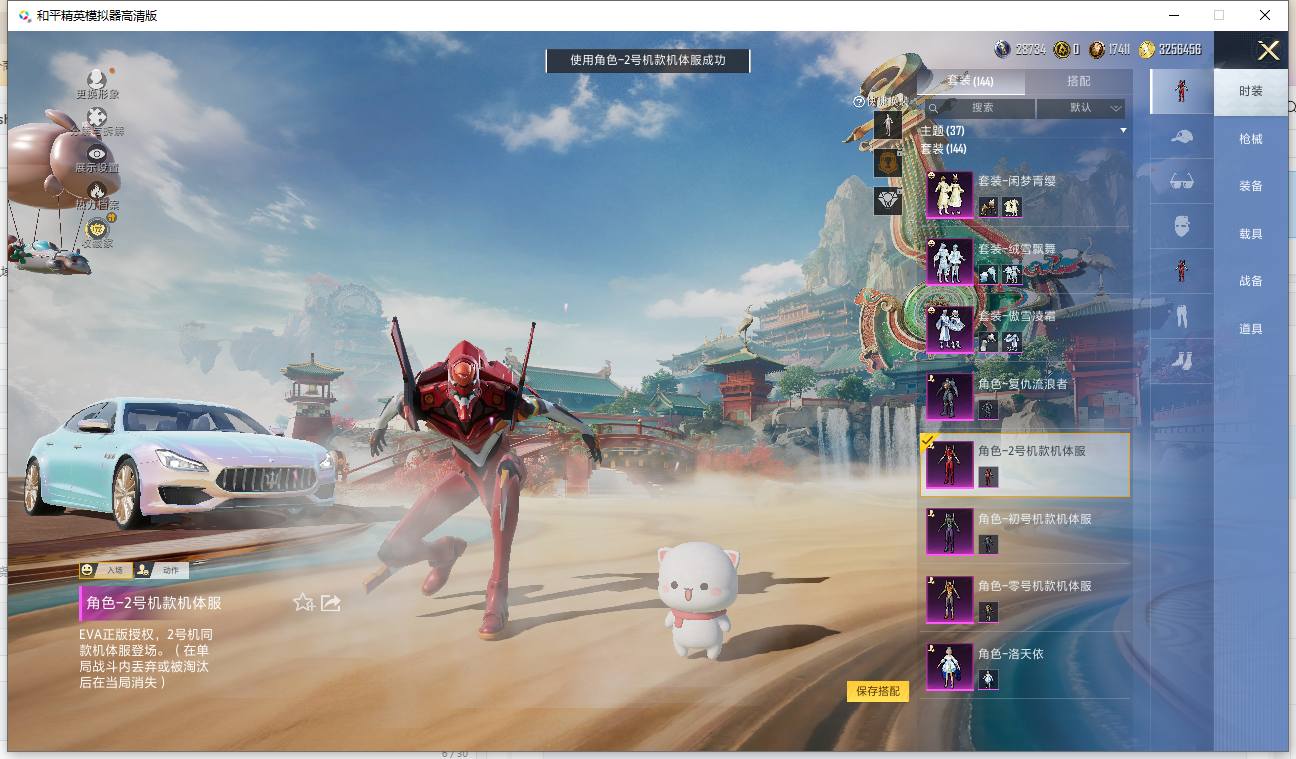Select the top red full-suit slot icon
This screenshot has width=1296, height=759.
1181,91
